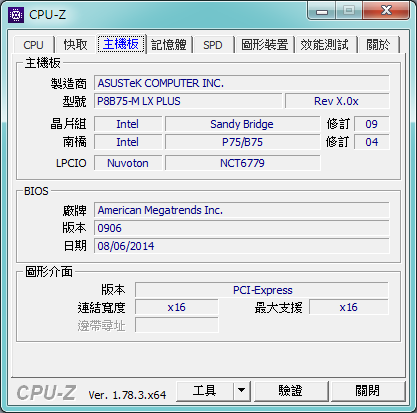Screen dimensions: 417x413
Task: Click the chipset revision 09 value
Action: [x=371, y=124]
